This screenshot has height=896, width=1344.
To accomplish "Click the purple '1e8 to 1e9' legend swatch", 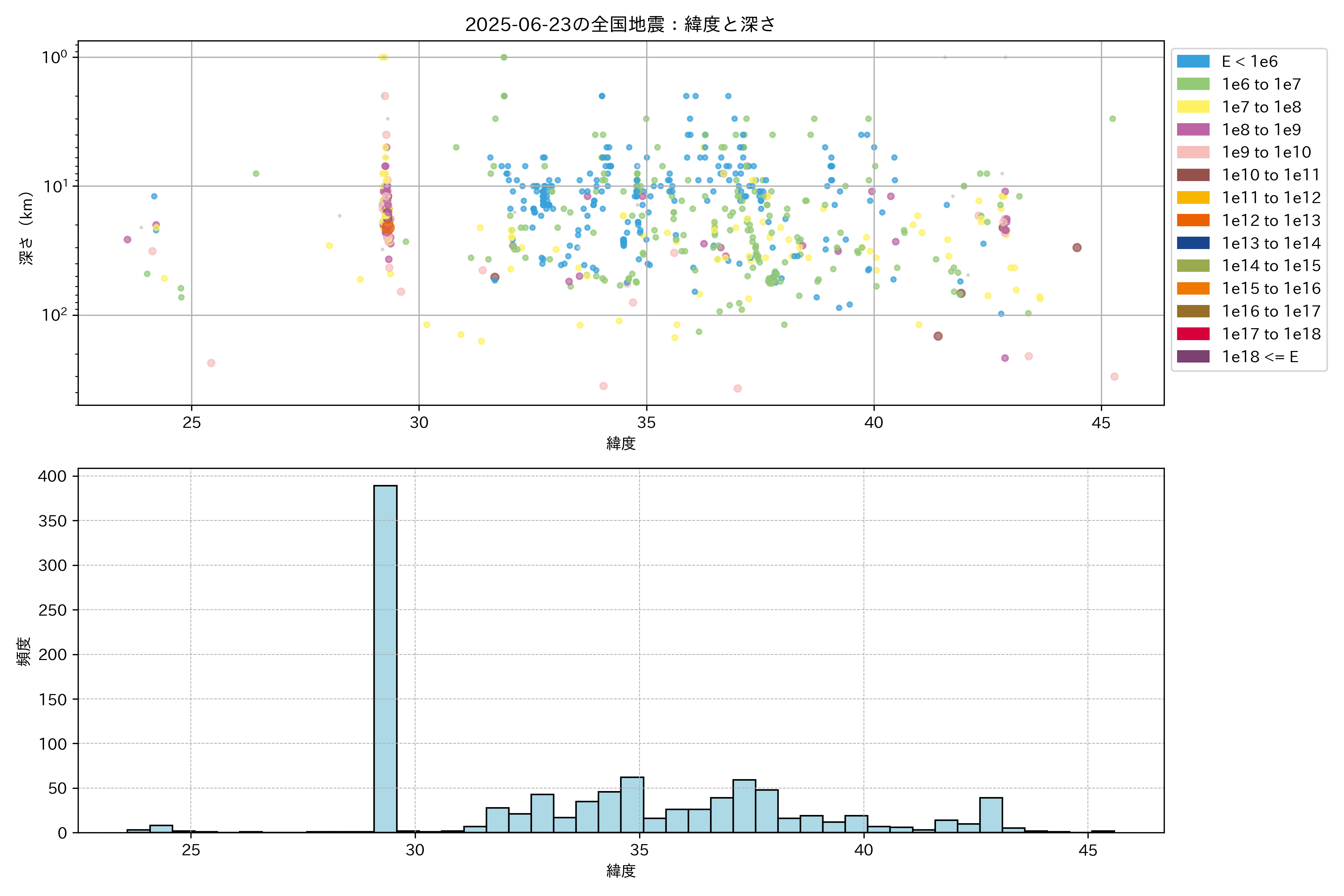I will coord(1193,130).
